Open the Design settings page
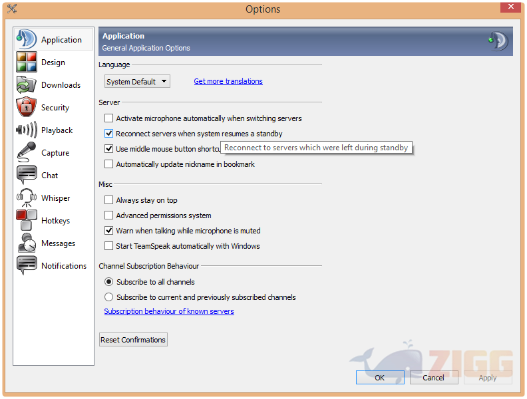527x399 pixels. (x=53, y=62)
